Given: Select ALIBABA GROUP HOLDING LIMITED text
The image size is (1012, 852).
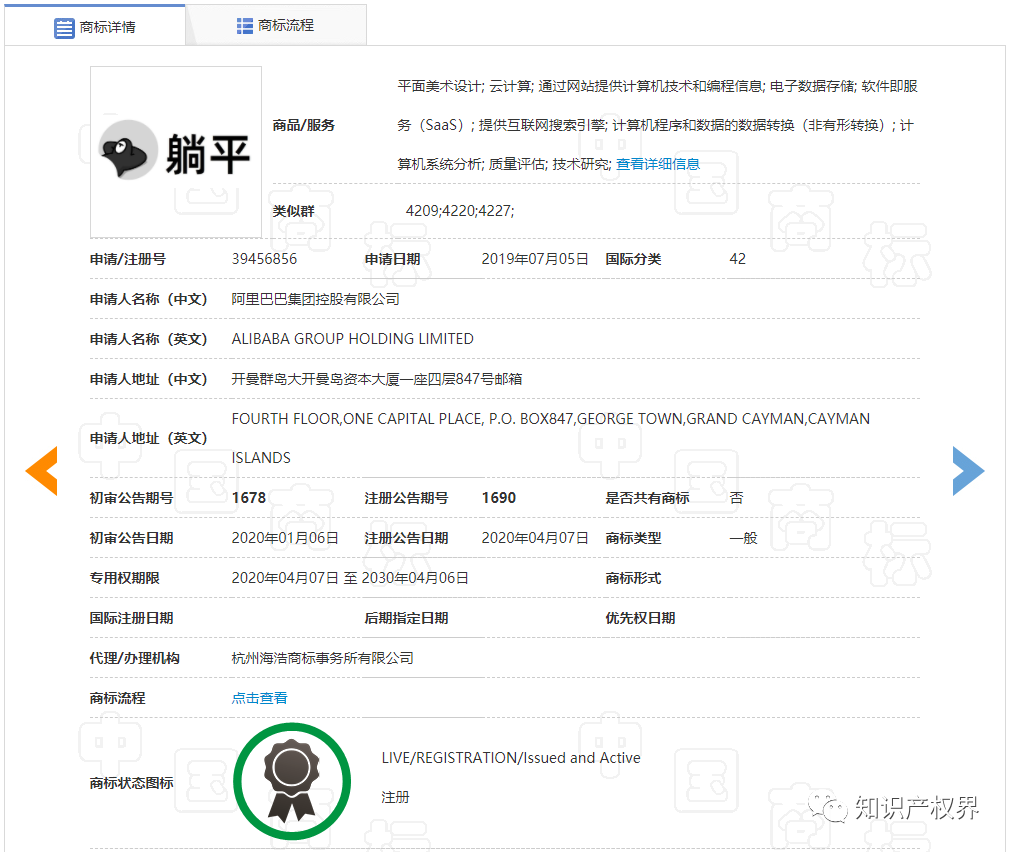Looking at the screenshot, I should (x=352, y=339).
